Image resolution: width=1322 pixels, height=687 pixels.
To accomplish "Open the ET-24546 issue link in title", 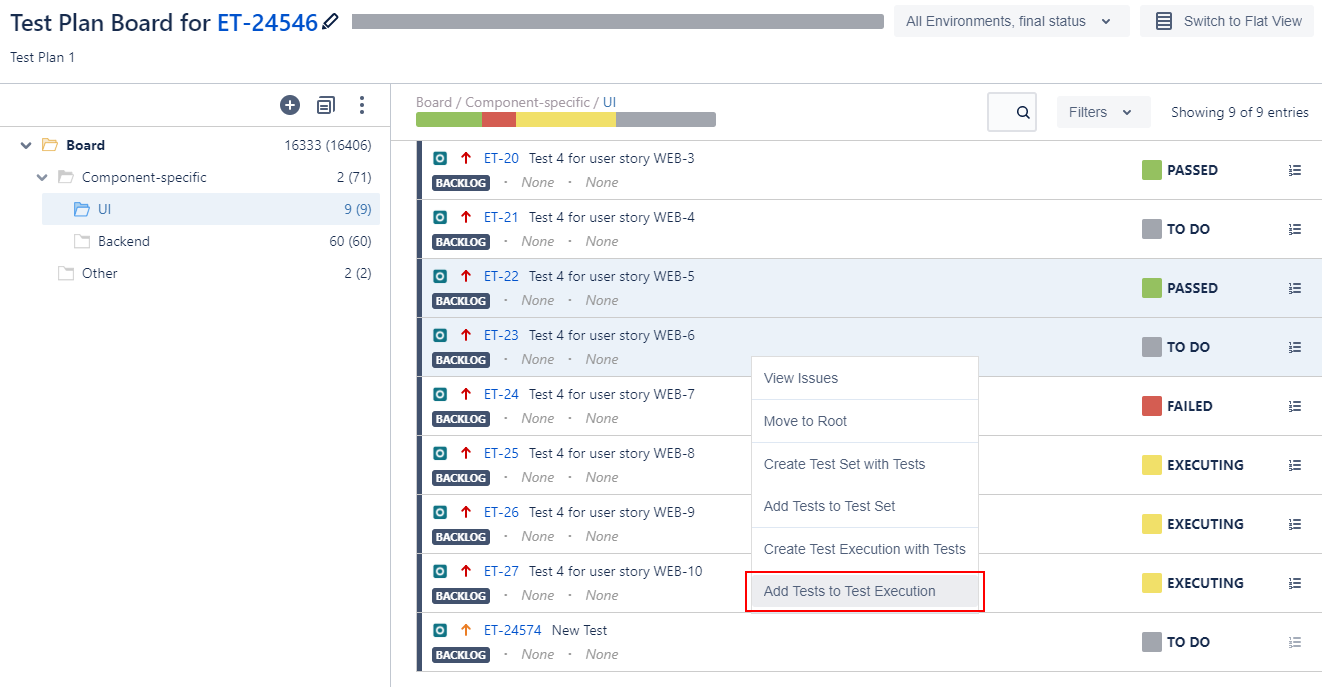I will [x=267, y=22].
